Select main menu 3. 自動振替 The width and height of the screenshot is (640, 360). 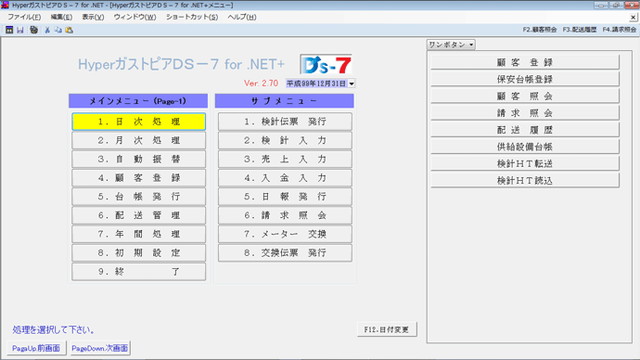click(x=139, y=159)
